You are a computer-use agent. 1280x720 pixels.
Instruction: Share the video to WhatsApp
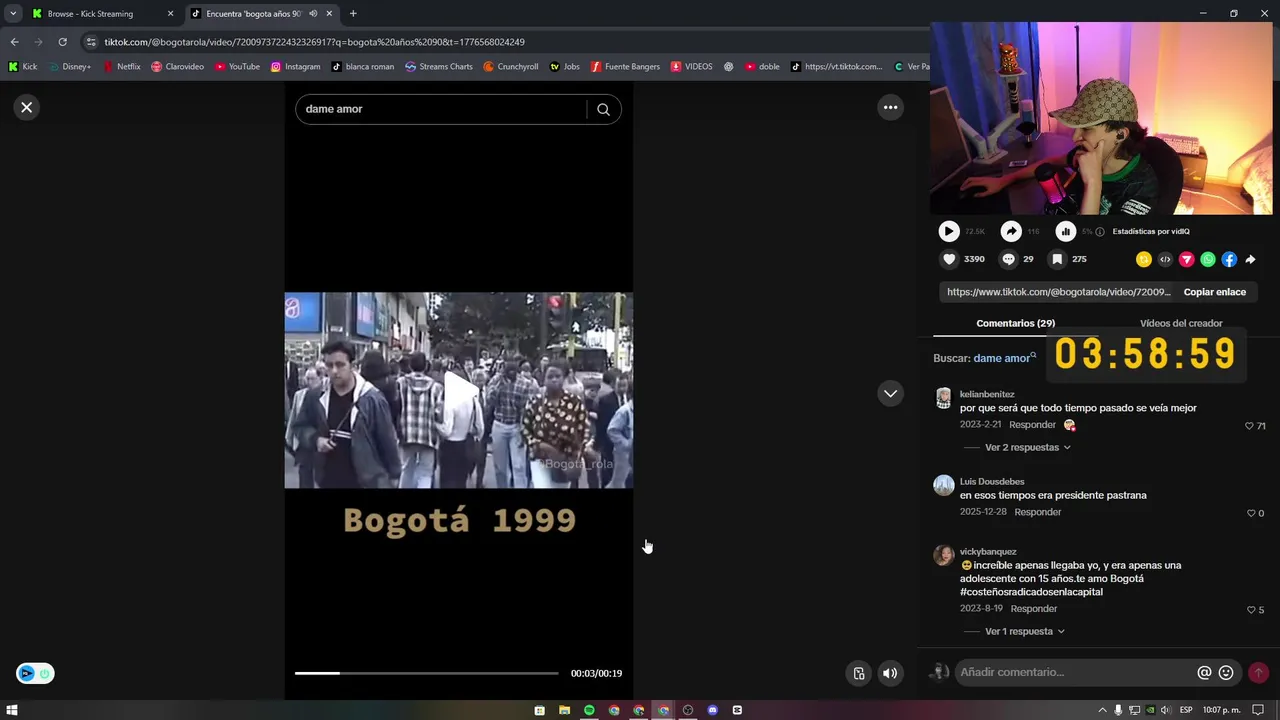[1208, 259]
